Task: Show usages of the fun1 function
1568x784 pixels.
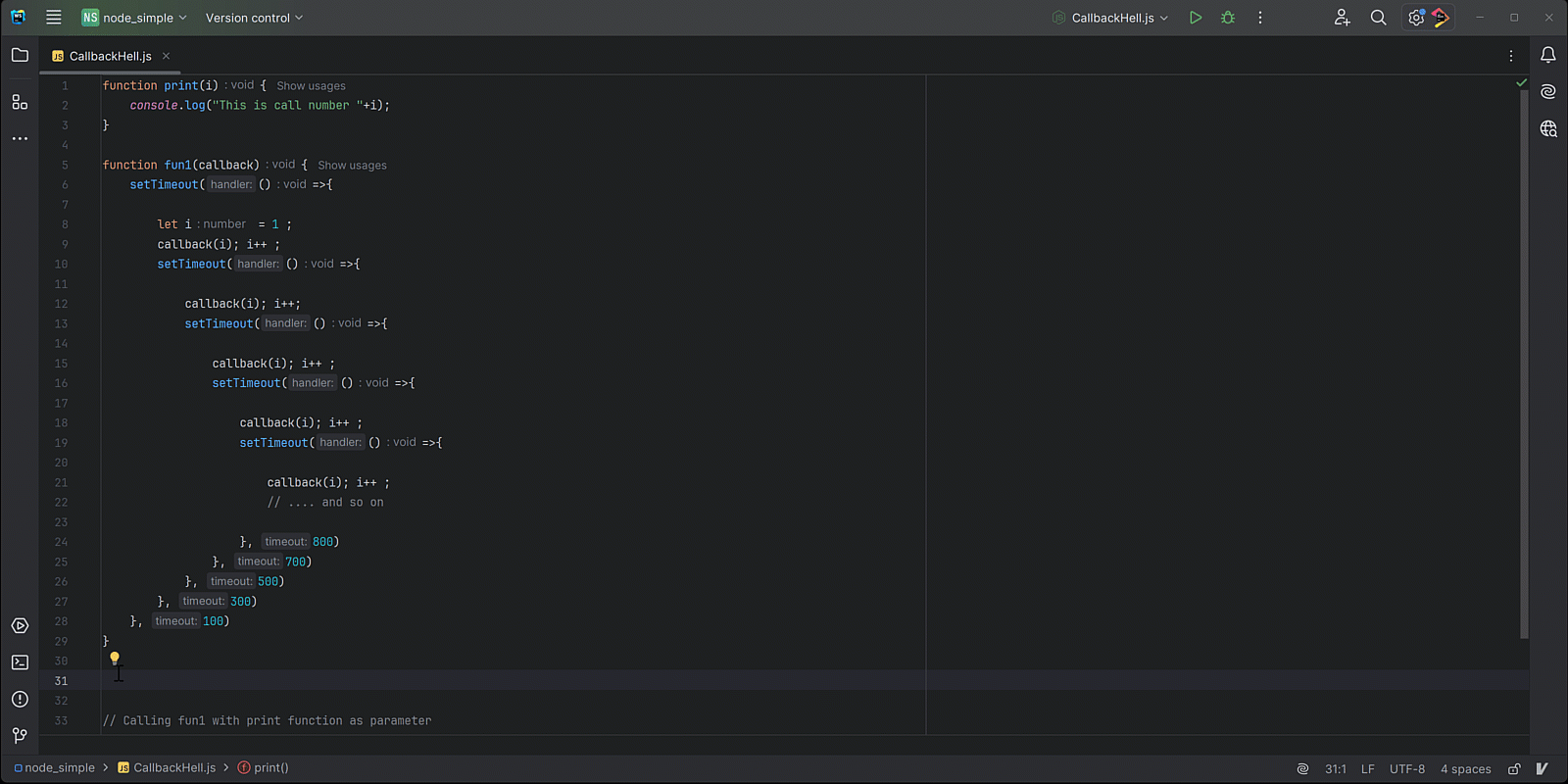Action: [352, 166]
